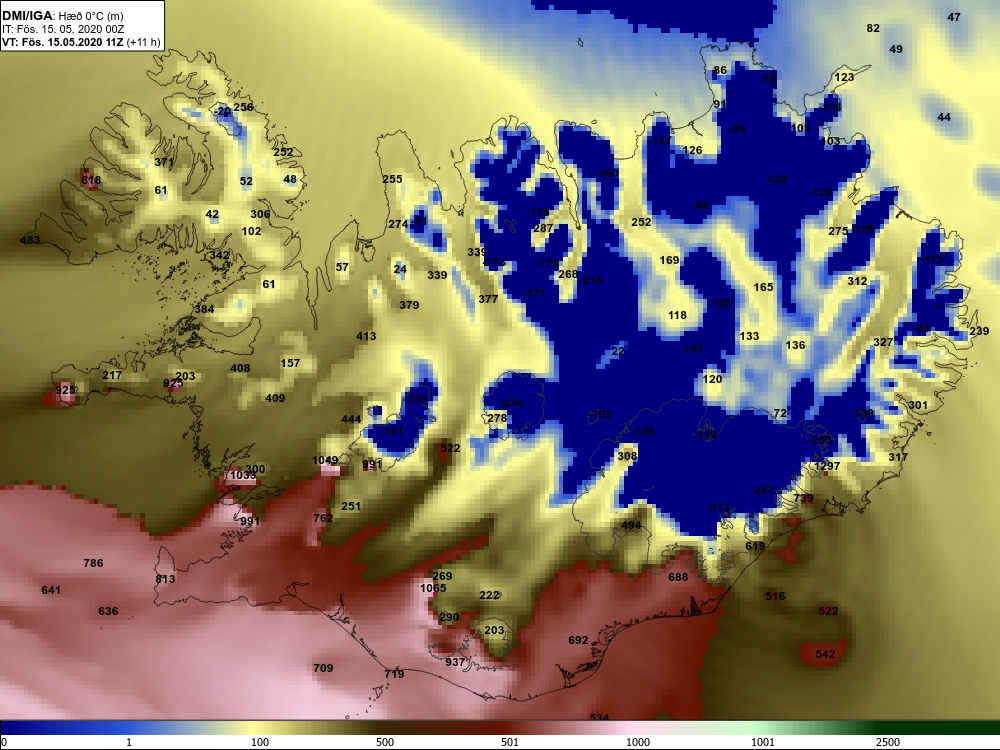Select the 641 ocean value
Image resolution: width=1000 pixels, height=750 pixels.
tap(51, 590)
